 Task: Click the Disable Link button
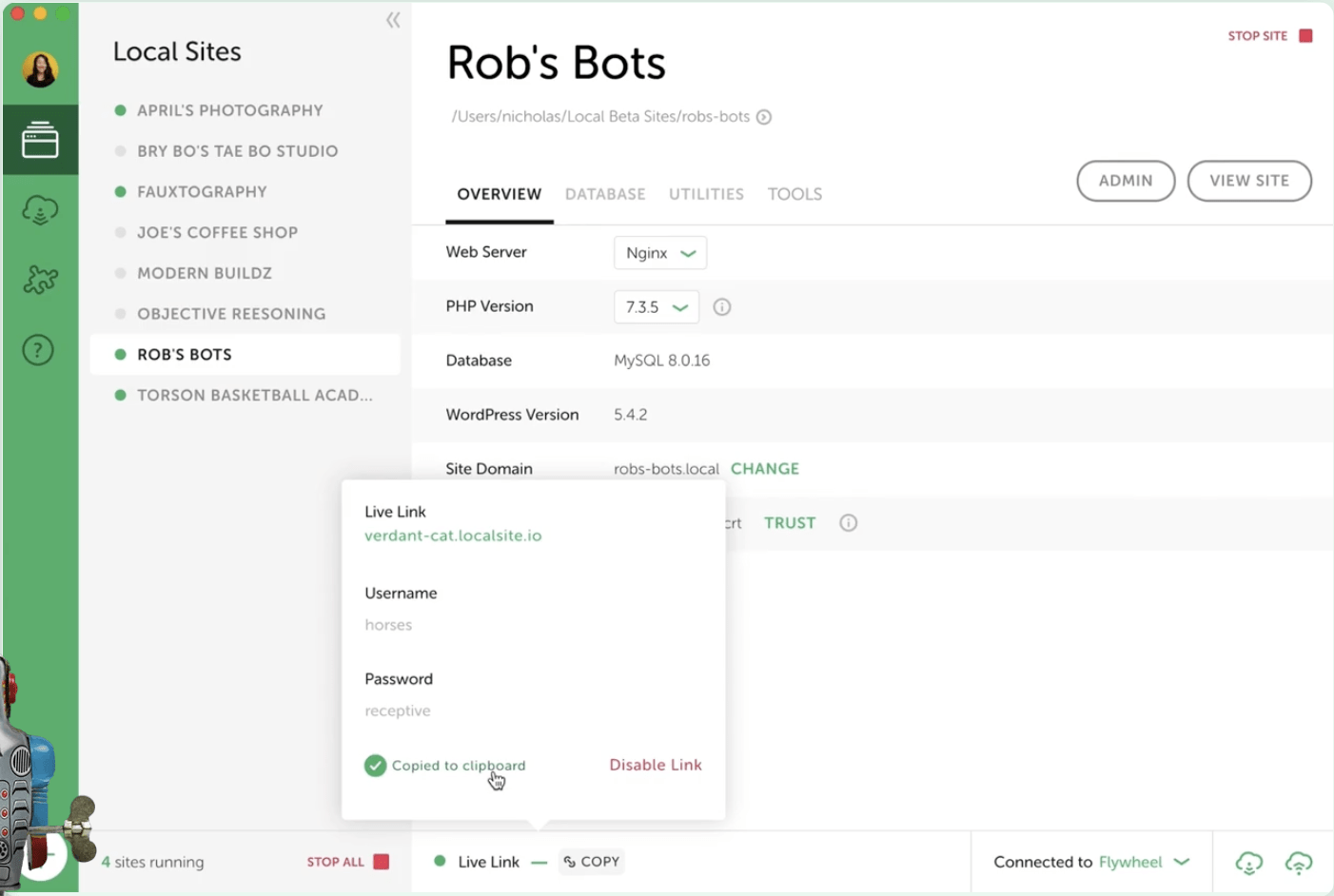point(656,765)
